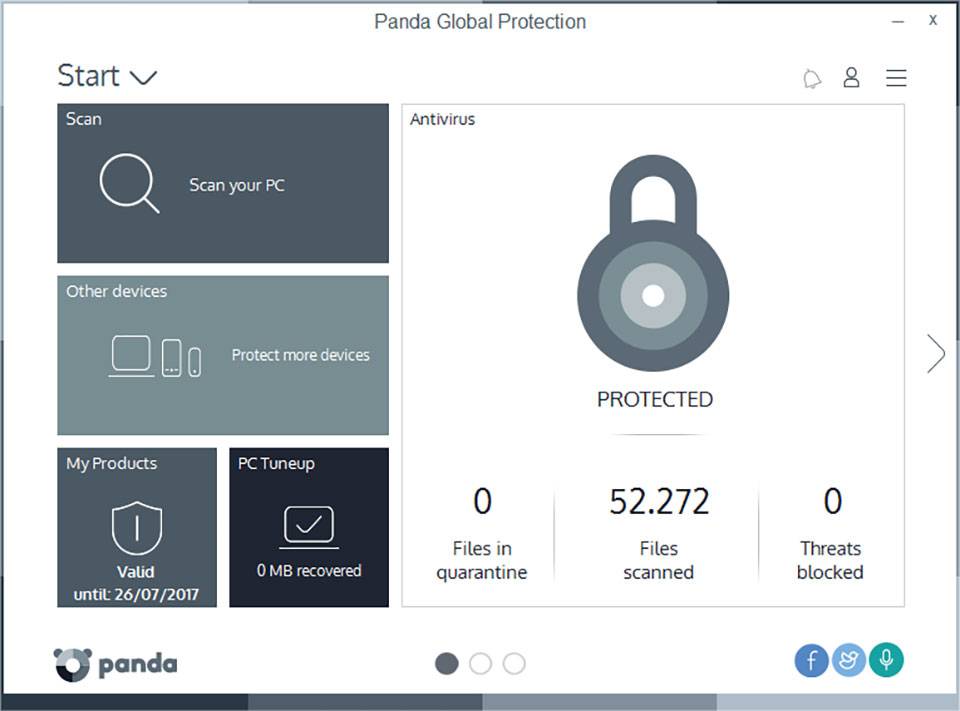
Task: Click the padlock Protected icon
Action: click(x=653, y=263)
